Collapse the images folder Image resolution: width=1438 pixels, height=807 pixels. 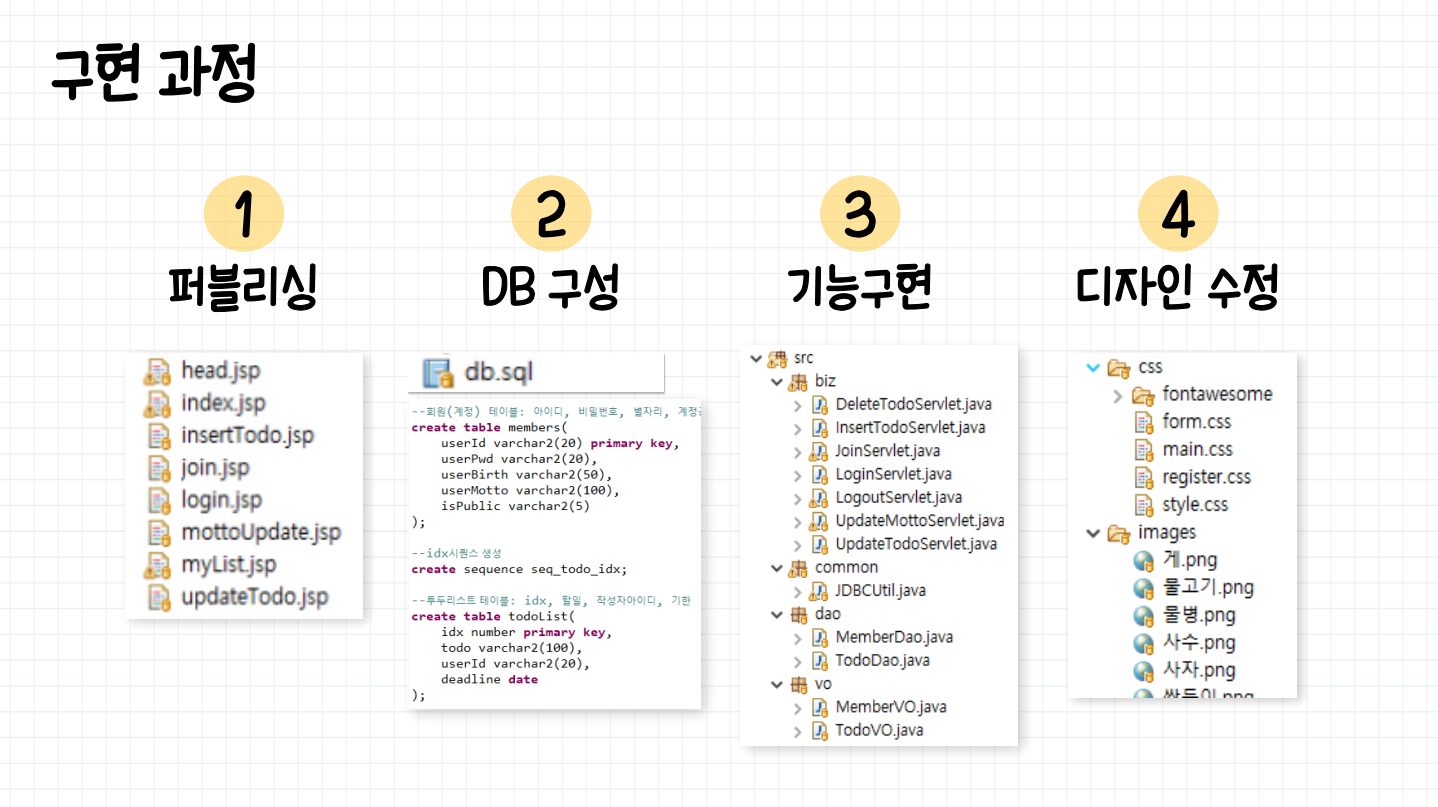click(x=1093, y=533)
